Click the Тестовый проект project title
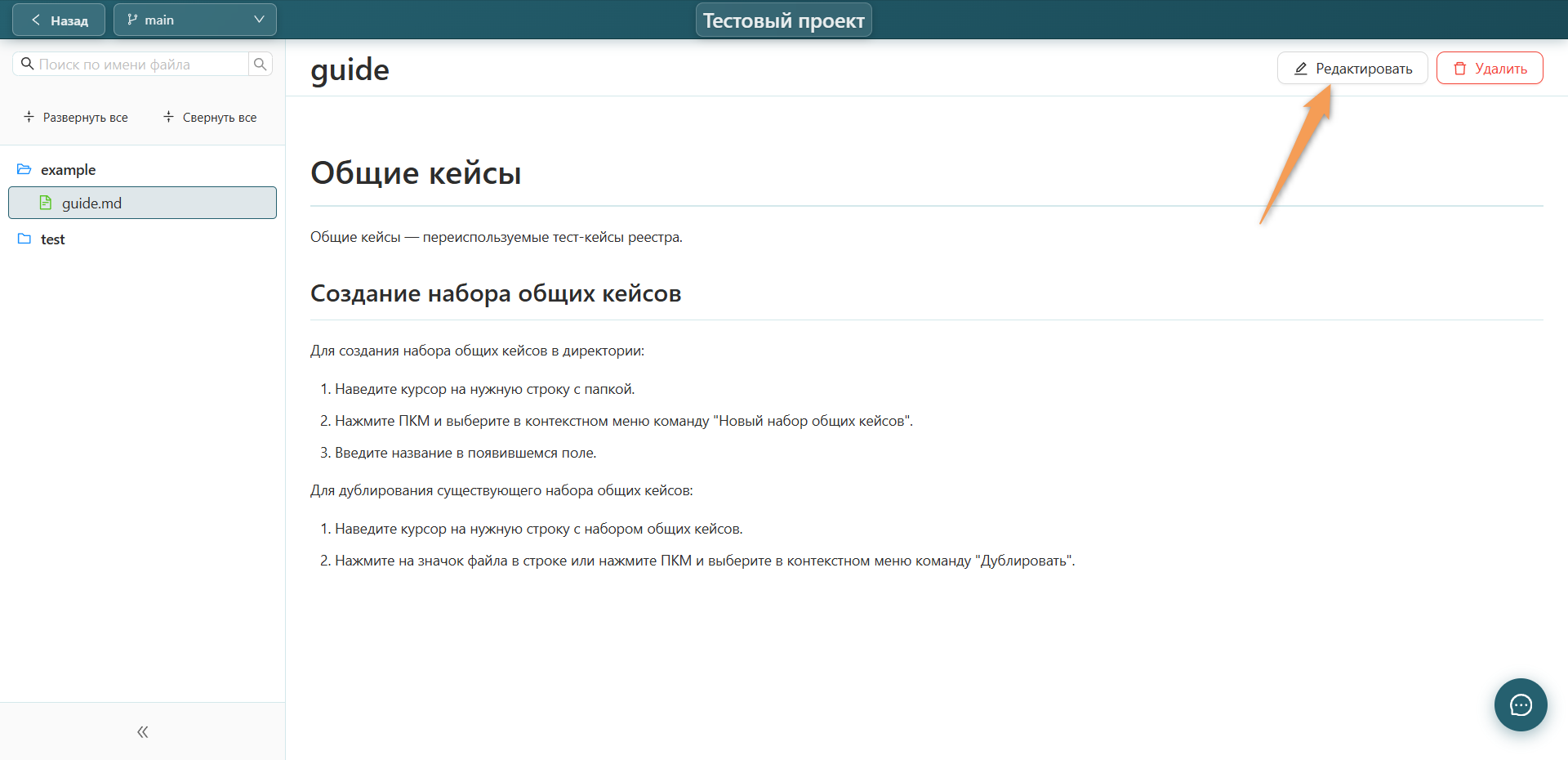This screenshot has height=760, width=1568. coord(784,20)
